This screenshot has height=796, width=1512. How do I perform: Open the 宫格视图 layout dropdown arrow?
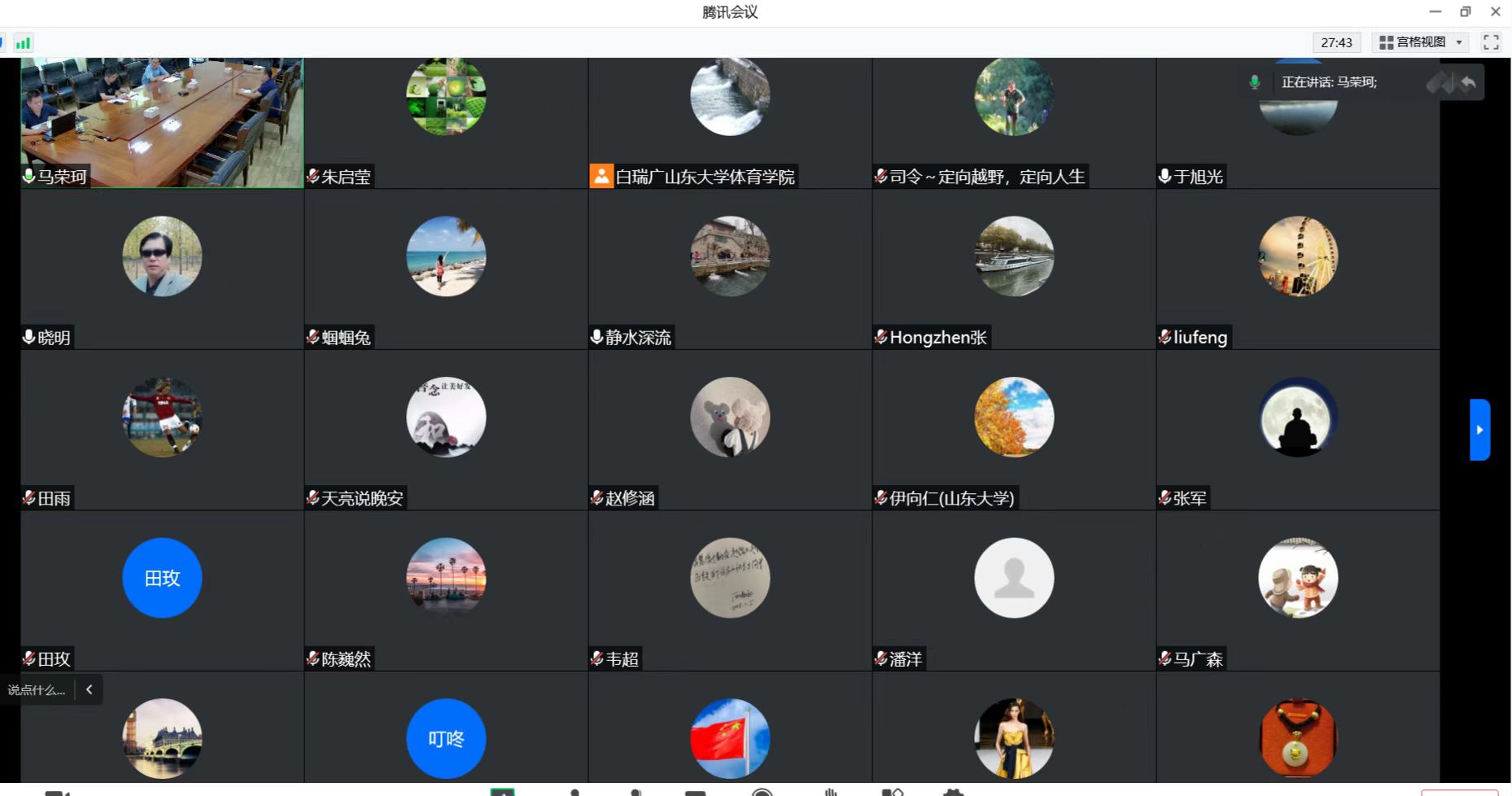[x=1460, y=42]
